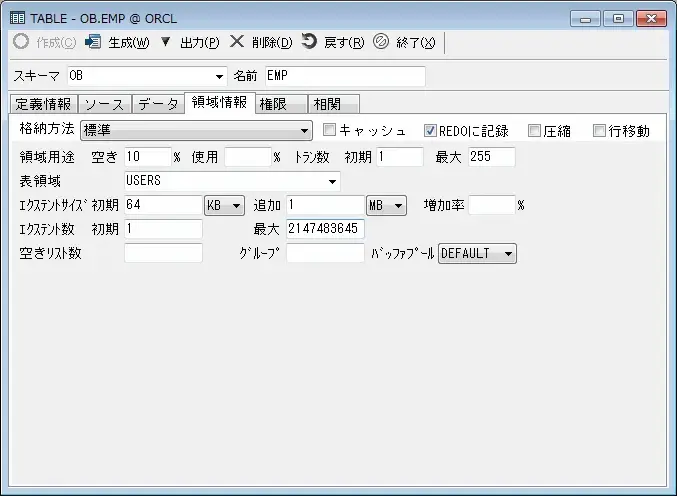677x496 pixels.
Task: Open the 出力(P) output arrow
Action: click(165, 42)
